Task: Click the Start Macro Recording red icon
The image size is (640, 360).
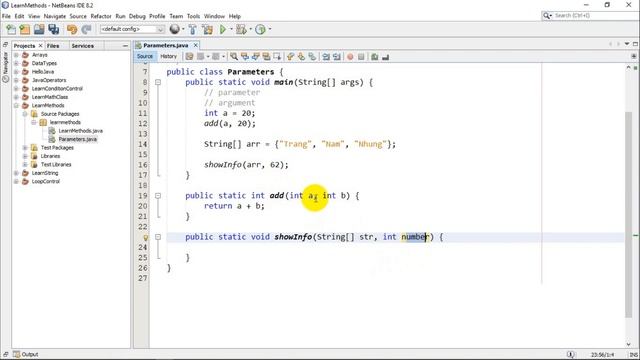Action: click(350, 57)
